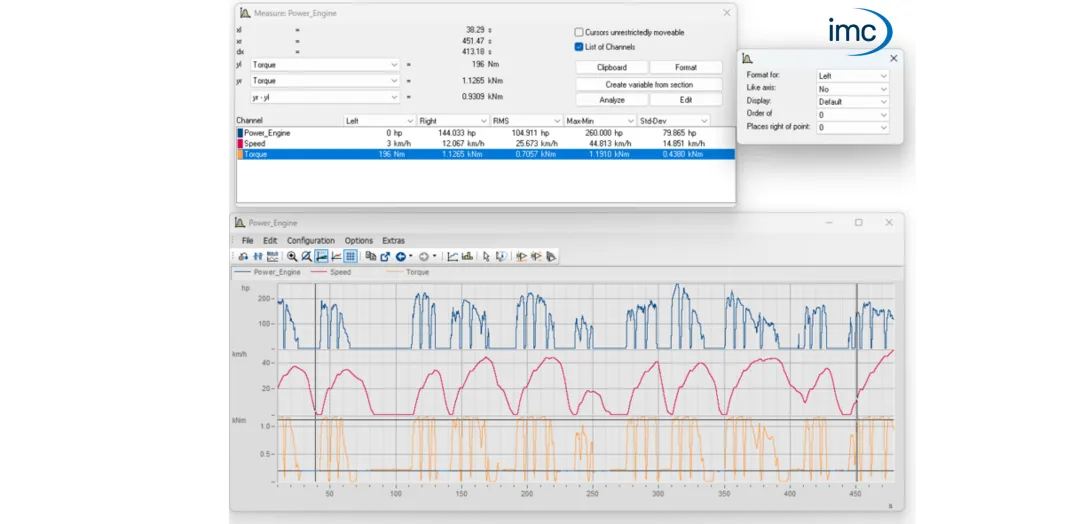Click the bar chart toolbar icon
Screen dimensions: 1080x524
(x=467, y=257)
